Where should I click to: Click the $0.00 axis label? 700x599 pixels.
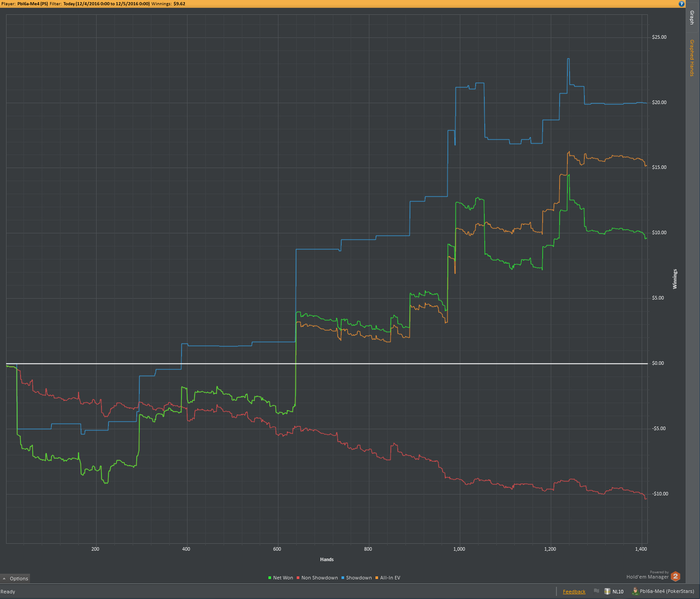[x=658, y=363]
